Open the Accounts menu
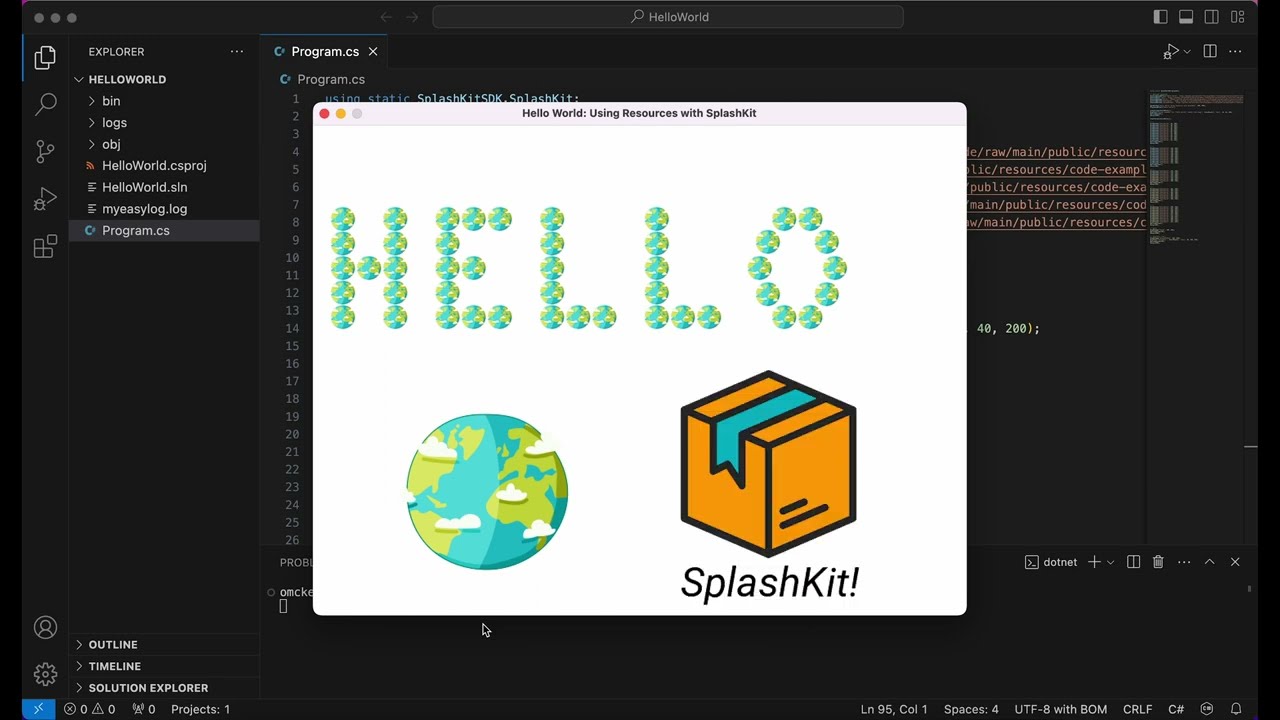Viewport: 1280px width, 720px height. click(x=45, y=627)
